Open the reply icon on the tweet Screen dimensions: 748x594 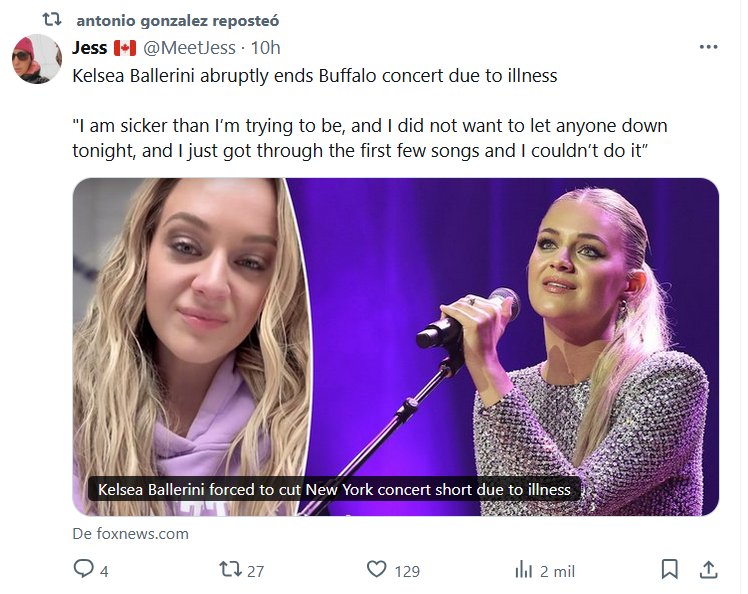tap(83, 570)
